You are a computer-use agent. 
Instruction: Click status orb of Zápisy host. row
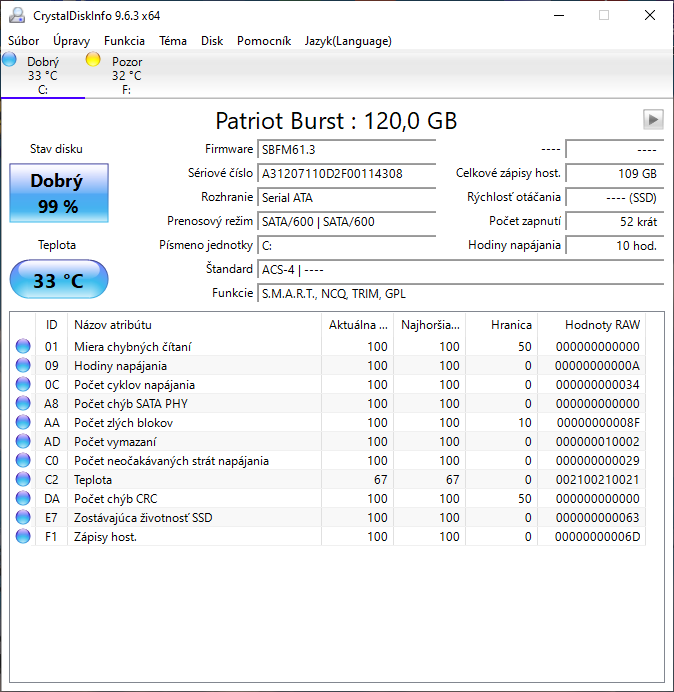23,537
